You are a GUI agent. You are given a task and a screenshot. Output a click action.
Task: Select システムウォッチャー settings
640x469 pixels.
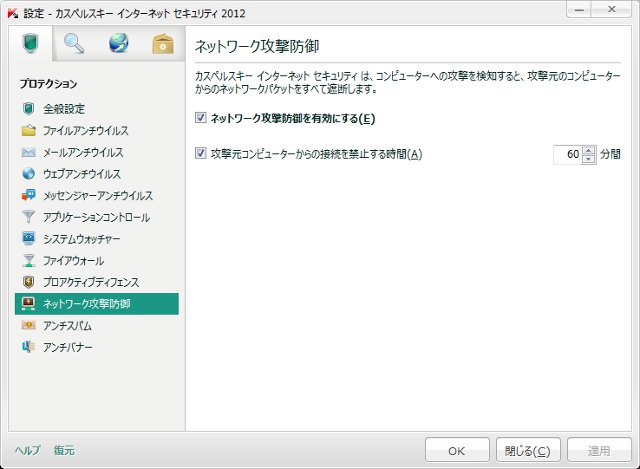click(x=97, y=238)
